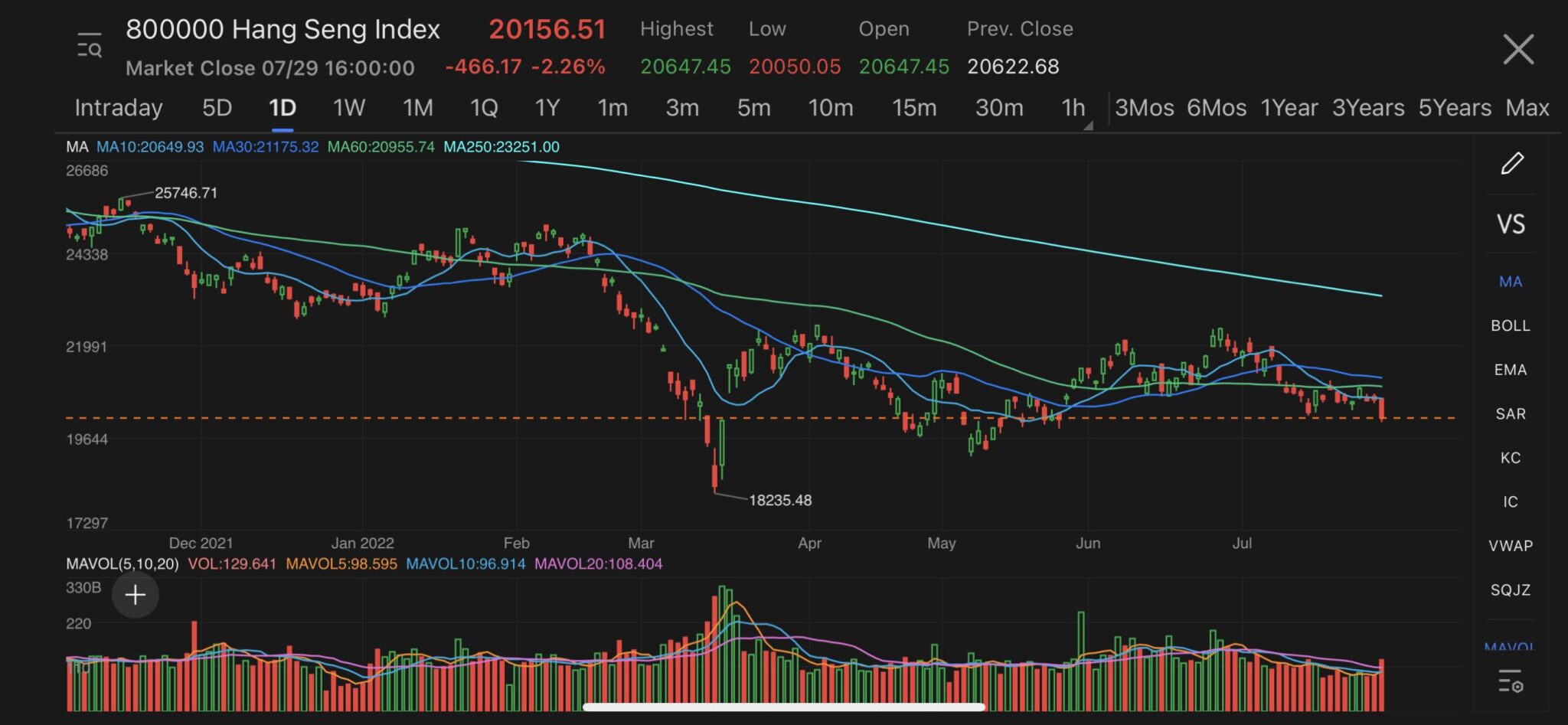This screenshot has width=1568, height=725.
Task: Enable the SAR indicator
Action: [x=1511, y=414]
